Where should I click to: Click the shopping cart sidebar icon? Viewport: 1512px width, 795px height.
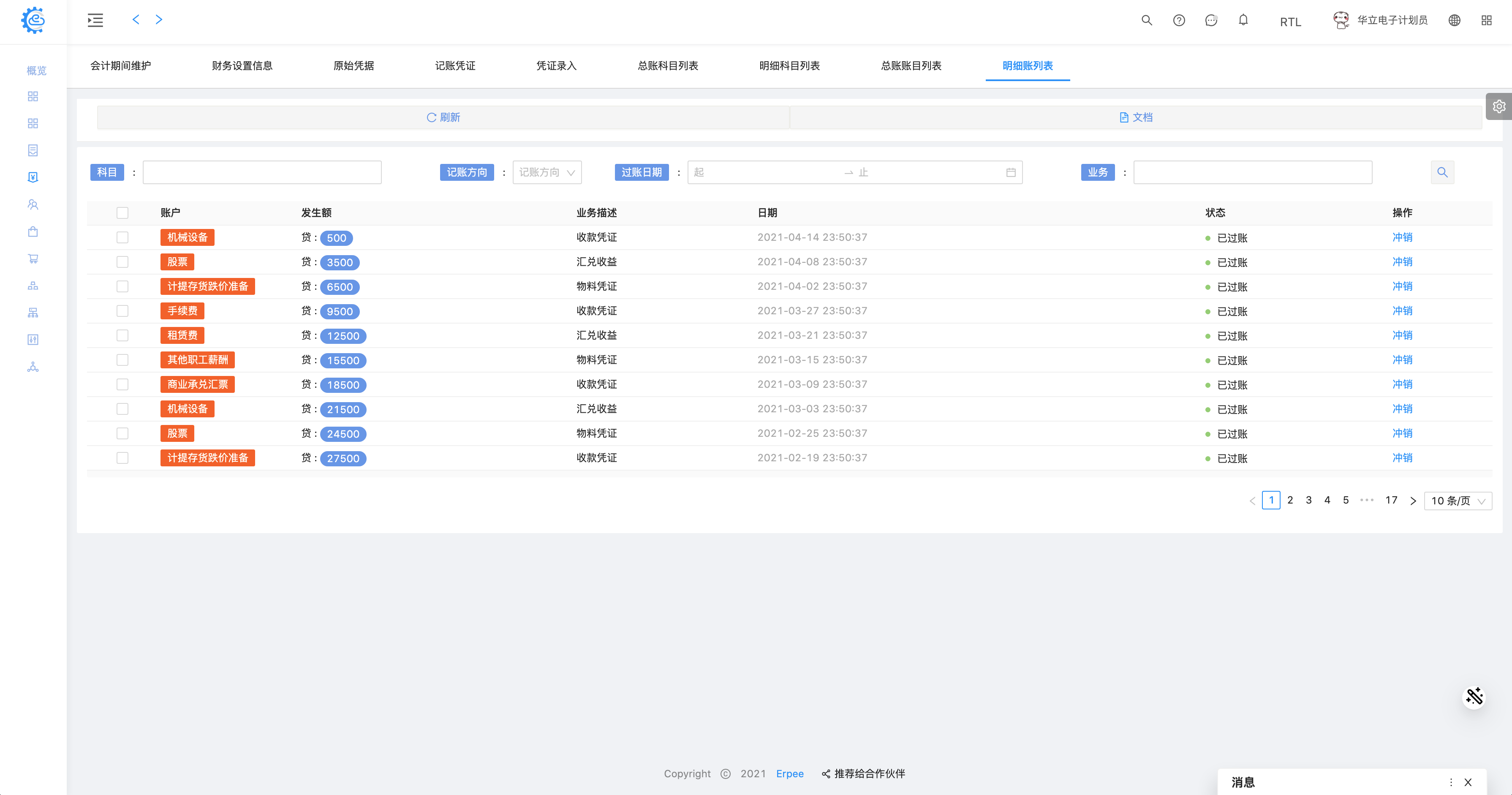click(33, 259)
